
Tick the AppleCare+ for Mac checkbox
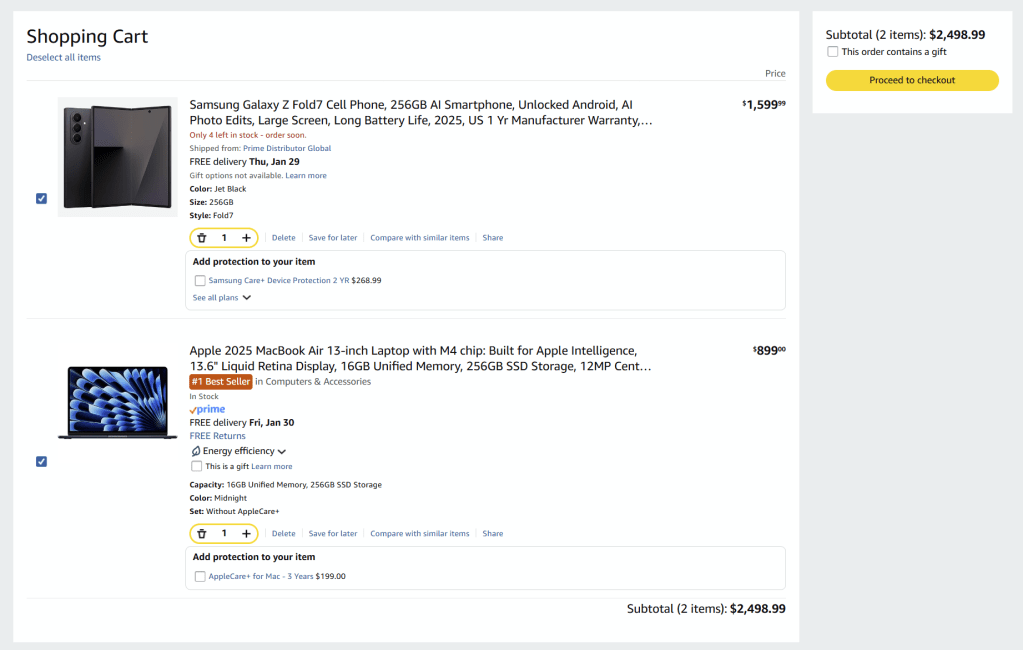[200, 577]
